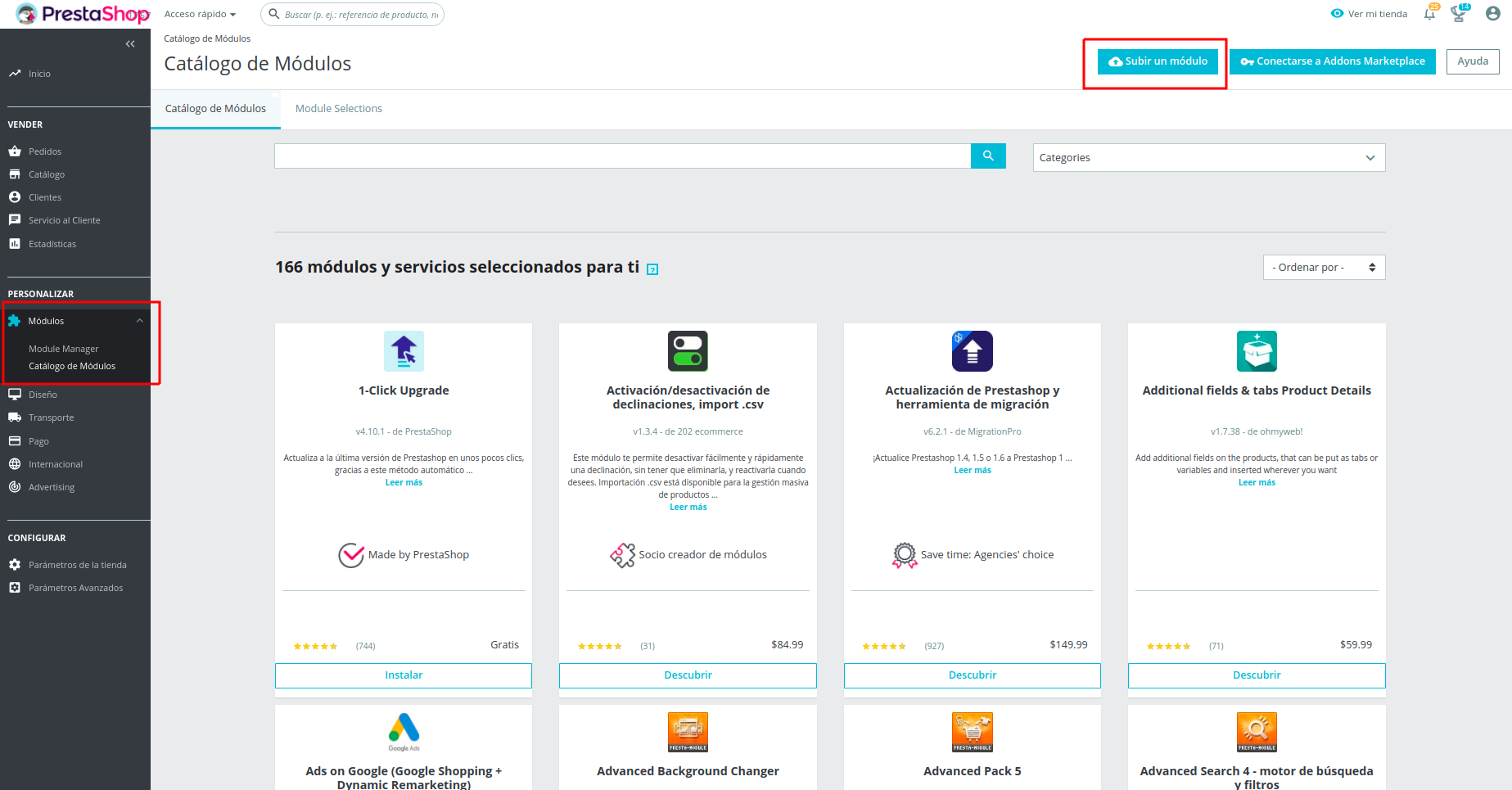The image size is (1512, 790).
Task: Collapse the sidebar with double-chevron icon
Action: pyautogui.click(x=130, y=44)
